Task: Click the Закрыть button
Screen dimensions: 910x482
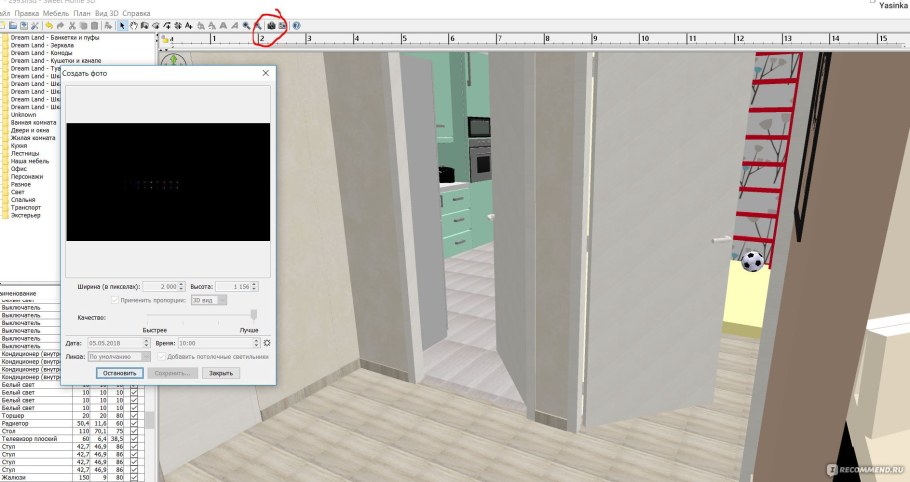Action: (x=221, y=373)
